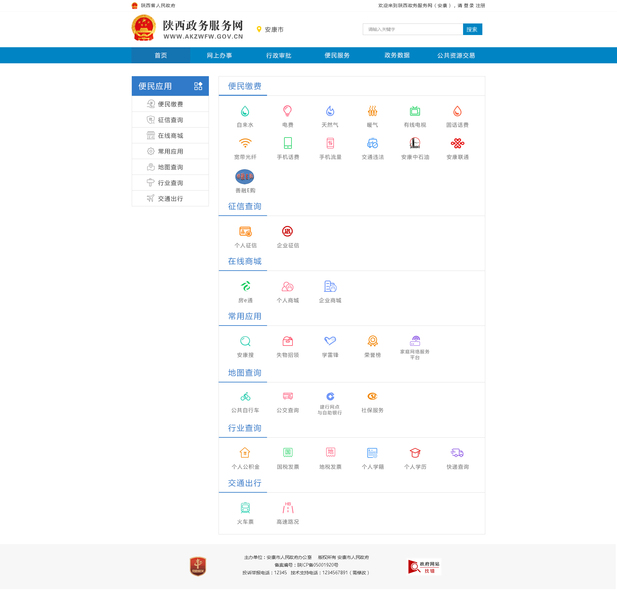Open the 善融E购 blue oval icon

tap(245, 177)
